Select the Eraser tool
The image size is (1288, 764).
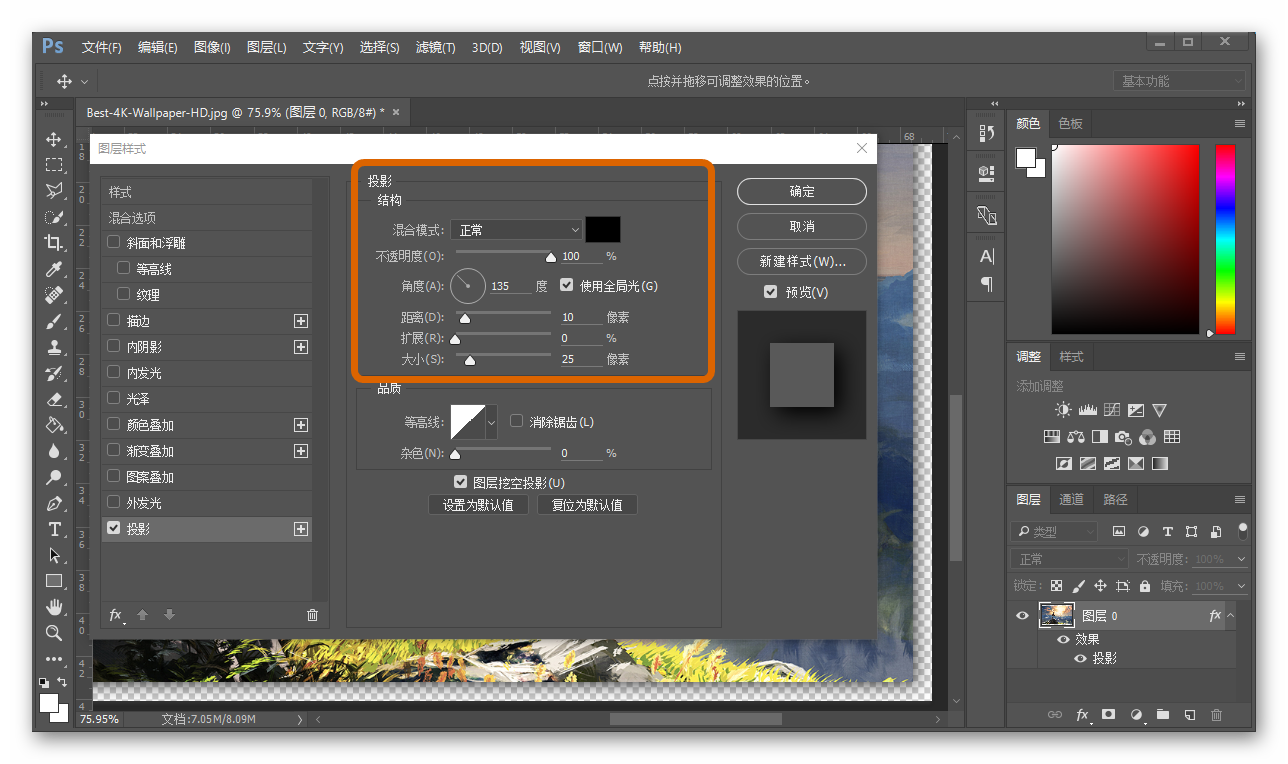coord(54,399)
